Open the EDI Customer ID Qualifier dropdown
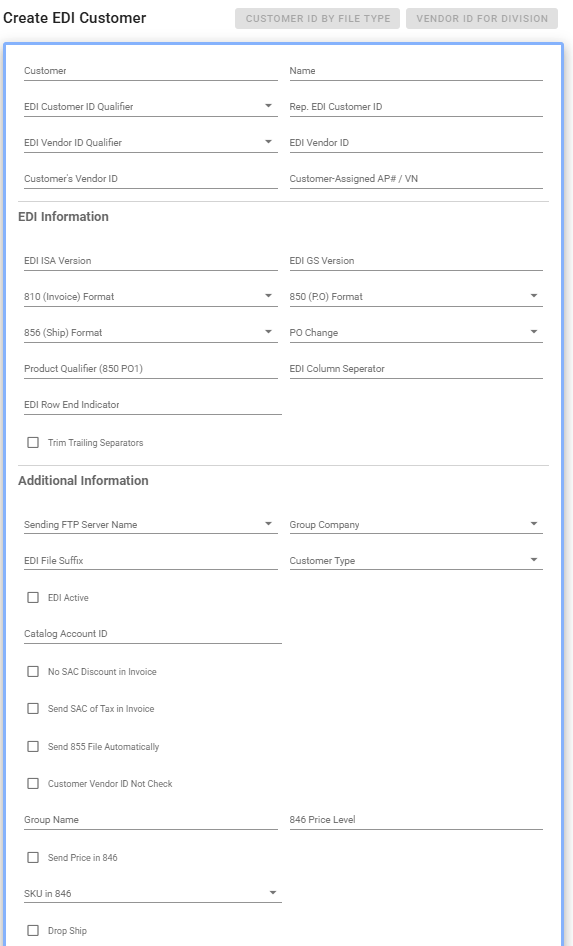This screenshot has width=573, height=946. (151, 107)
